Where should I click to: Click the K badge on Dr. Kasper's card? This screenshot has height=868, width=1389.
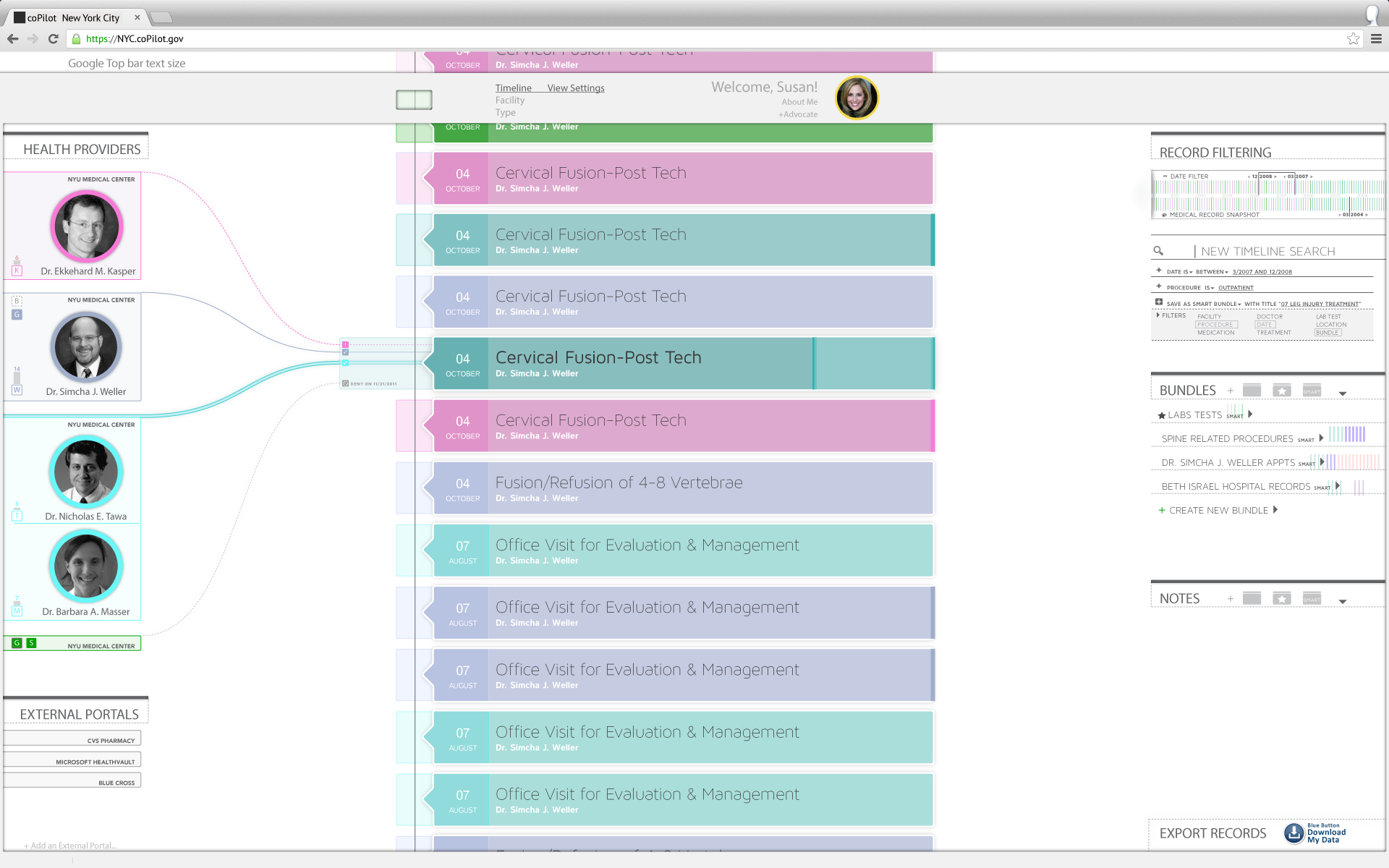pyautogui.click(x=17, y=271)
